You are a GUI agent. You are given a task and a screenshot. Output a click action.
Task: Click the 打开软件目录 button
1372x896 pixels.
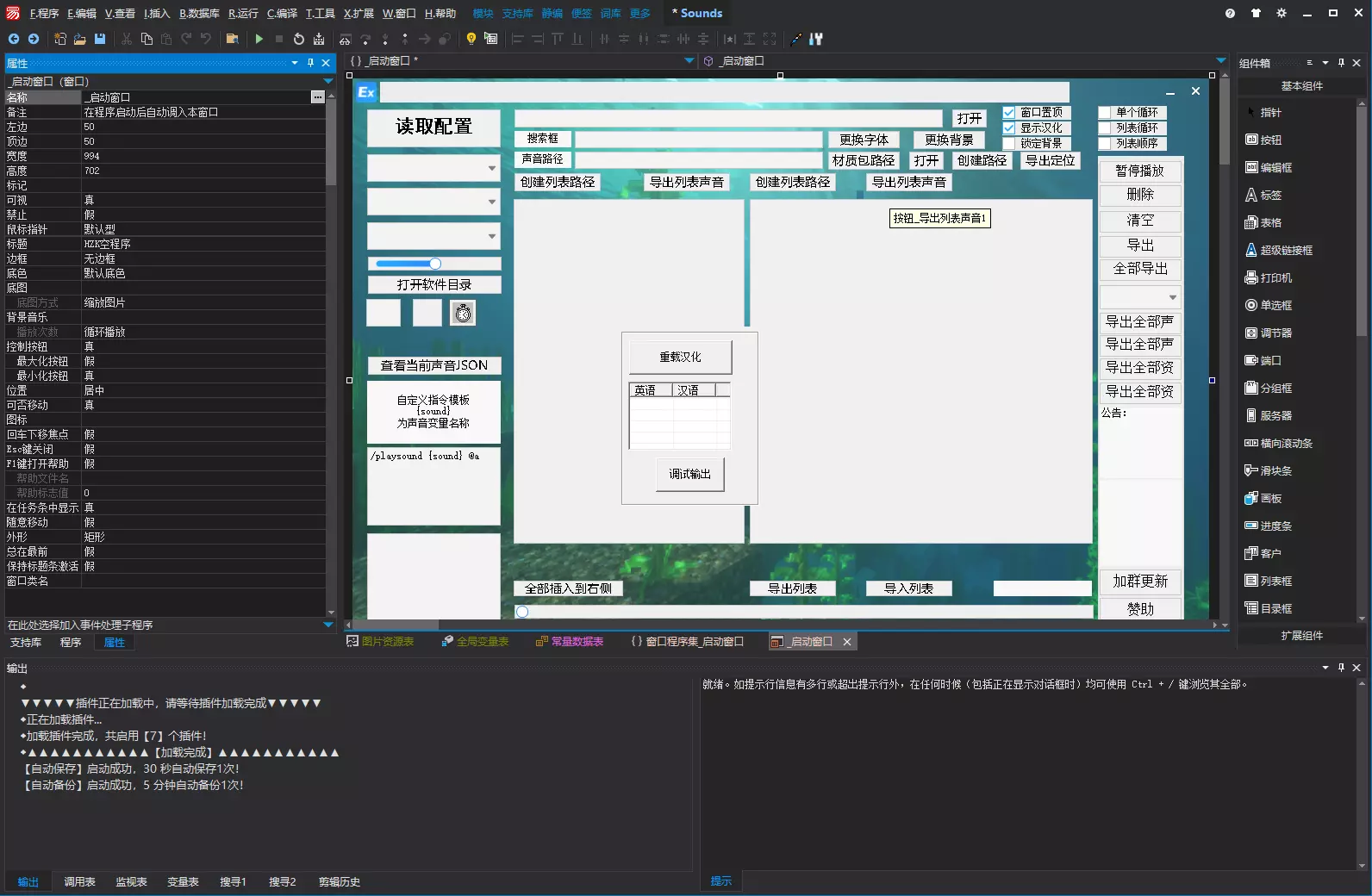point(434,285)
